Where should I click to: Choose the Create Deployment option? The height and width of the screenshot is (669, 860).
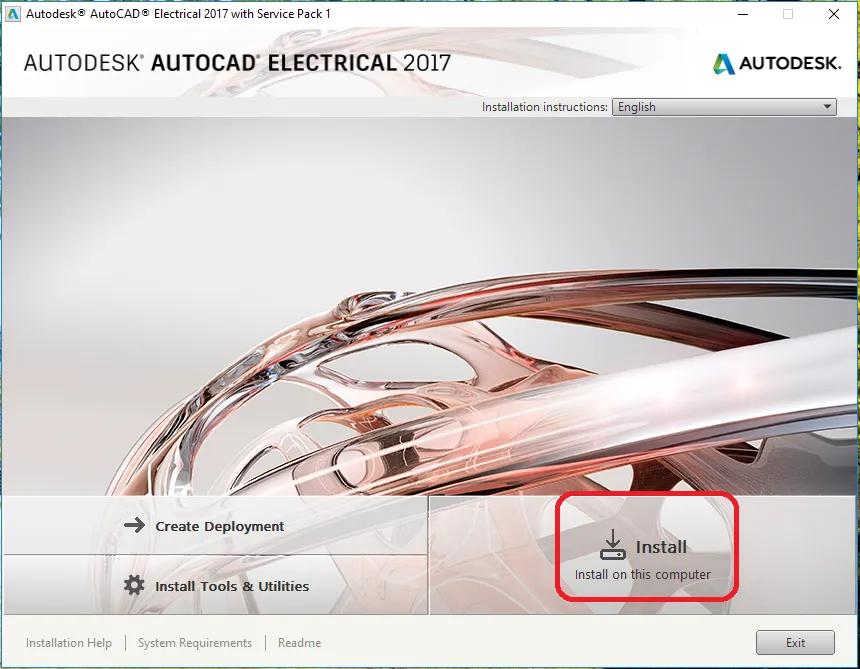click(220, 525)
